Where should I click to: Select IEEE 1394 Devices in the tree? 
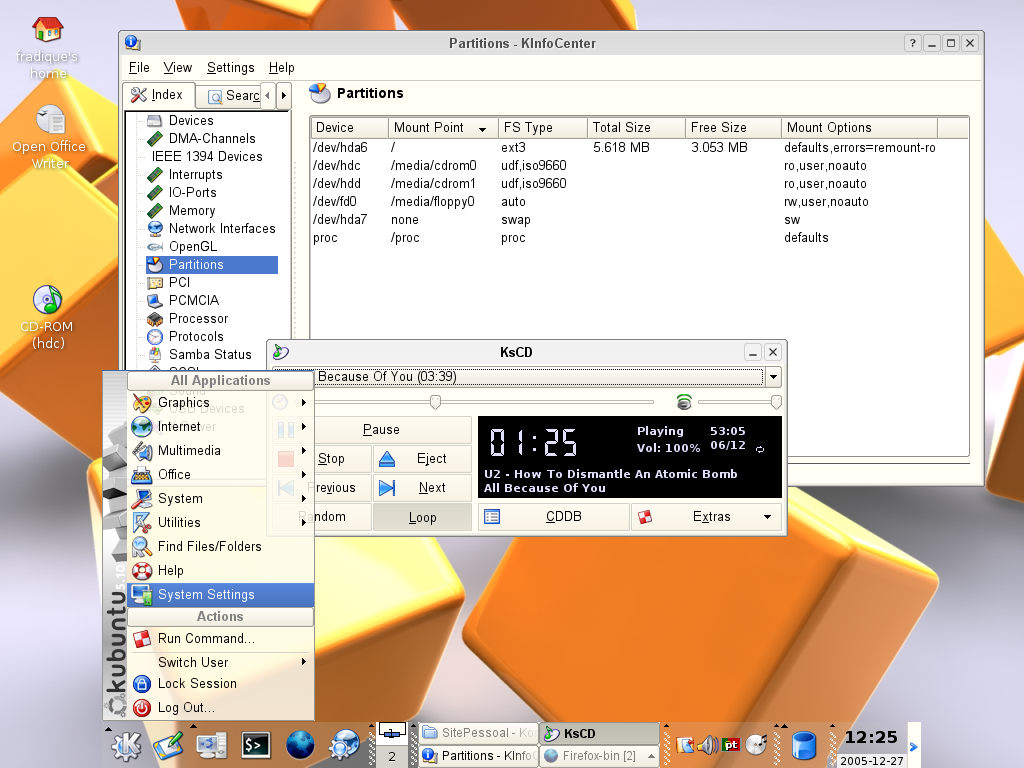coord(207,157)
